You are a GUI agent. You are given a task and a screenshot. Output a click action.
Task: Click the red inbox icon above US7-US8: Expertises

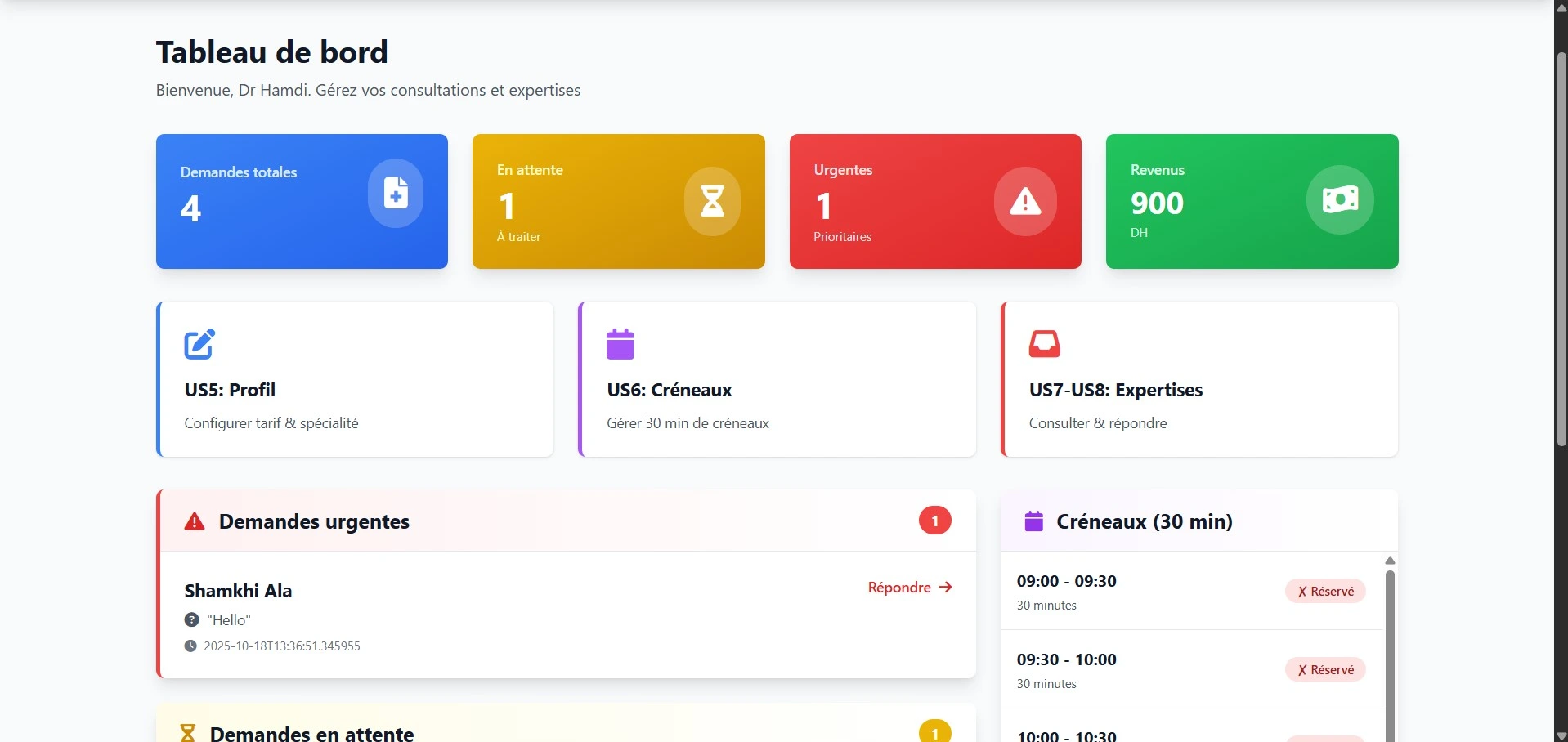point(1045,344)
